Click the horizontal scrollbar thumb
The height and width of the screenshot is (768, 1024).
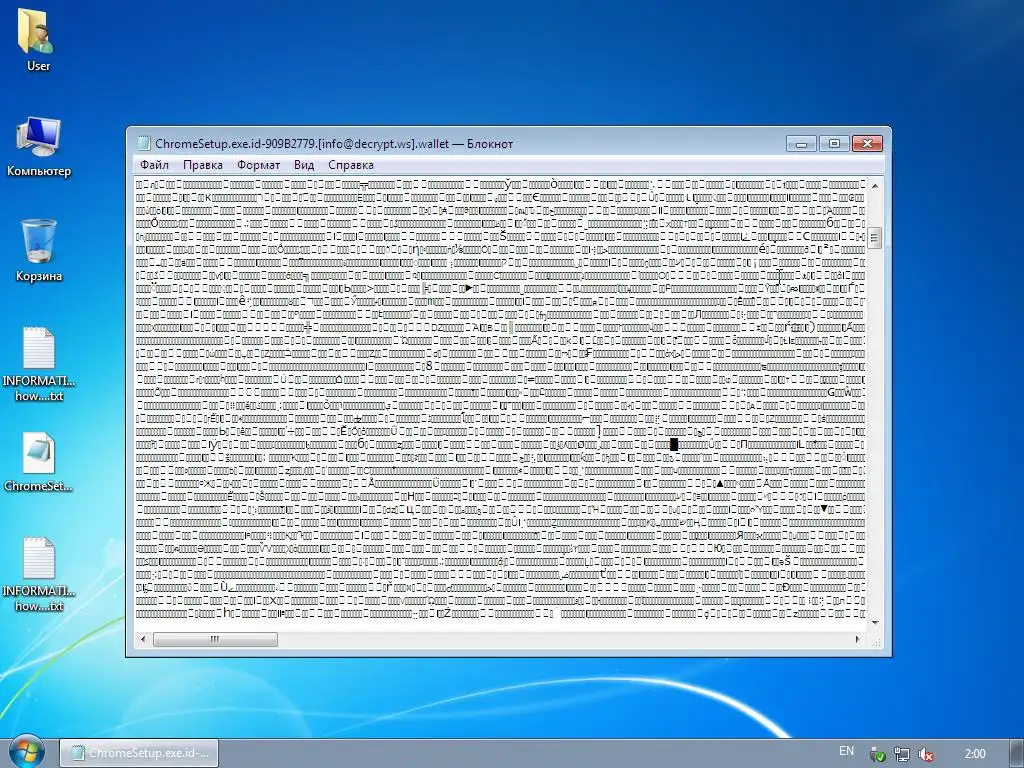tap(215, 639)
